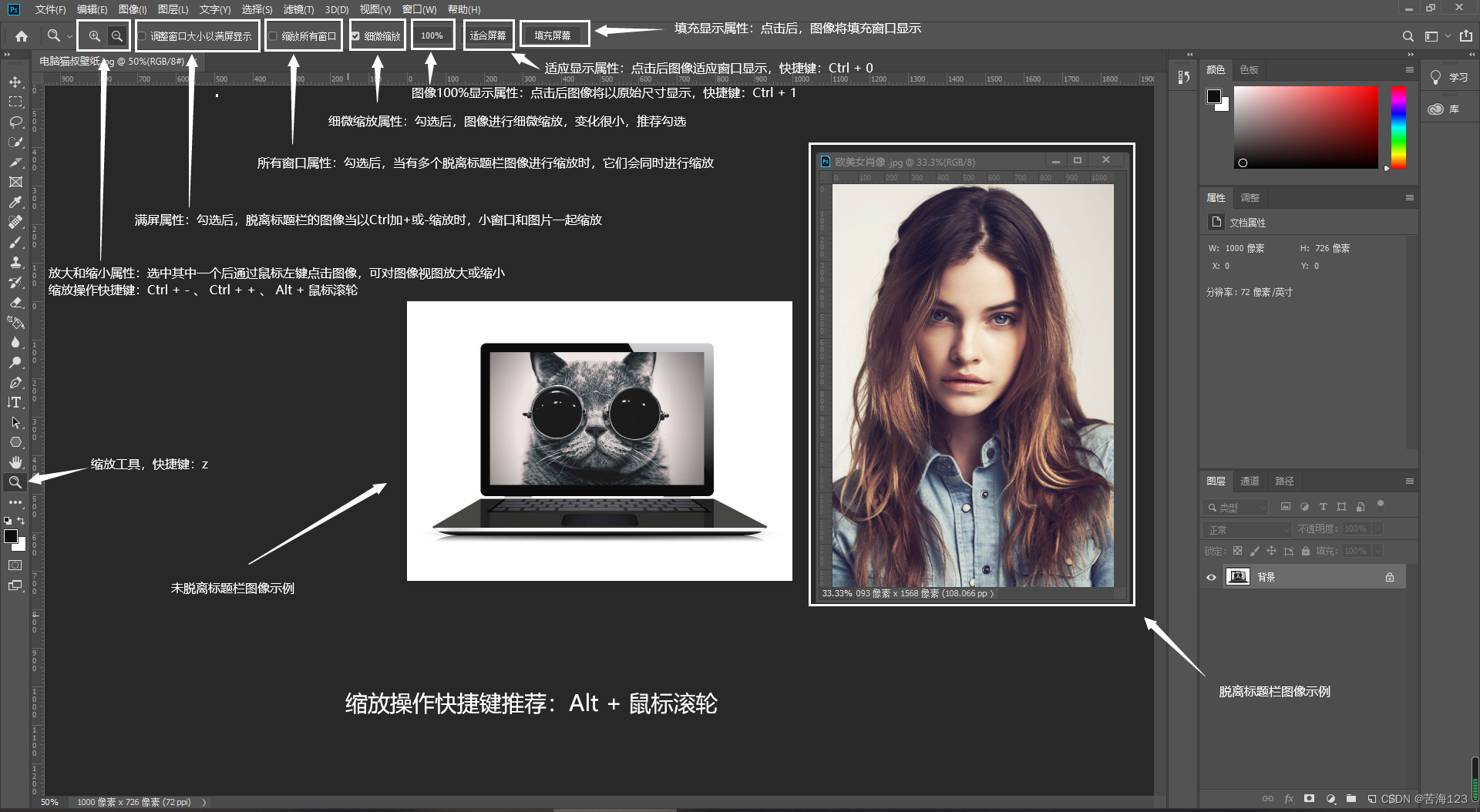Switch to the 路径 tab

pos(1284,481)
